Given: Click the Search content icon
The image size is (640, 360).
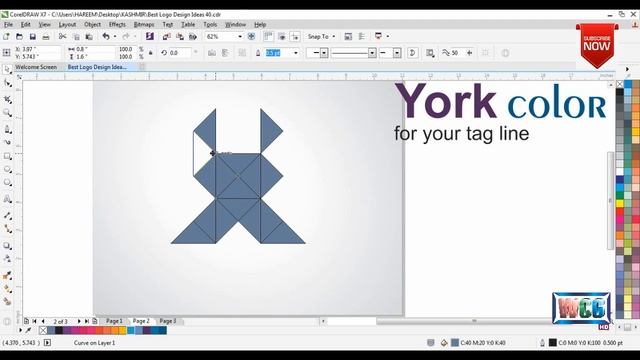Looking at the screenshot, I should tap(150, 37).
